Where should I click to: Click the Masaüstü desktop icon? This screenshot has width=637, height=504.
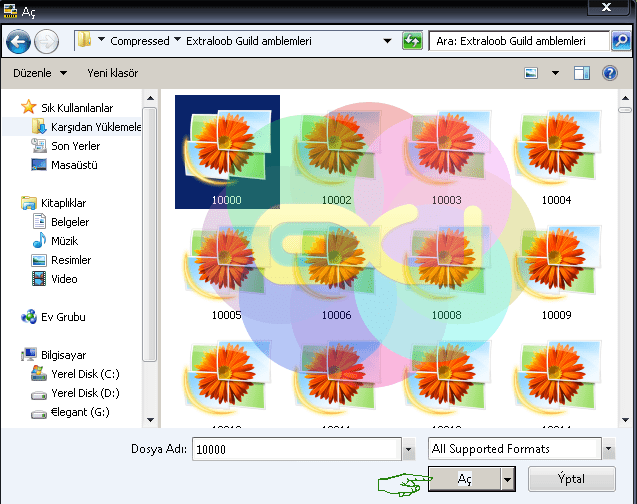pyautogui.click(x=39, y=164)
